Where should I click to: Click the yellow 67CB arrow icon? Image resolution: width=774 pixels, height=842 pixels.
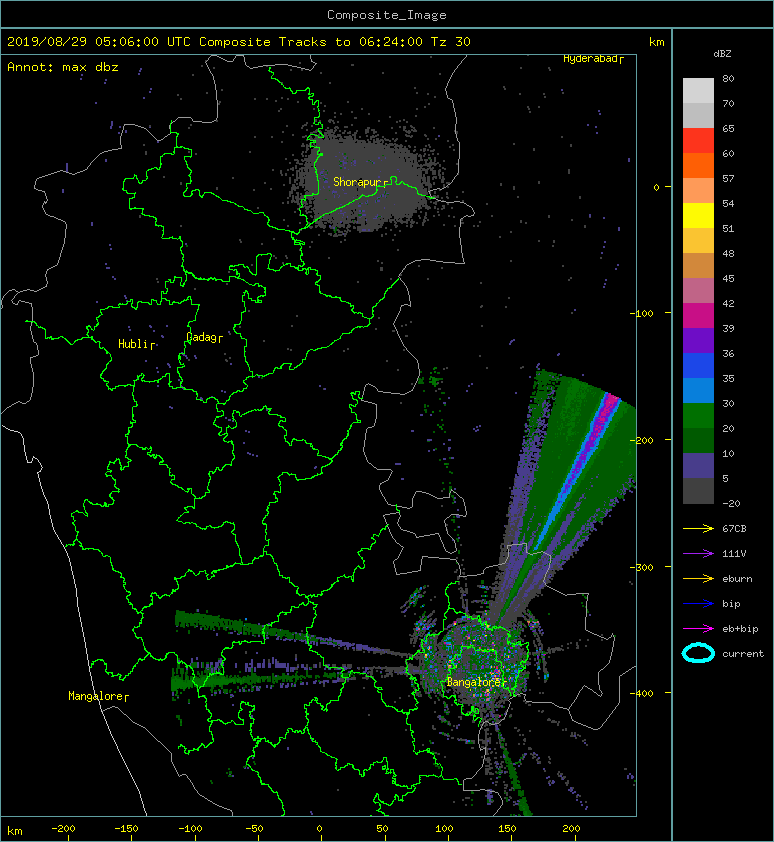[698, 528]
